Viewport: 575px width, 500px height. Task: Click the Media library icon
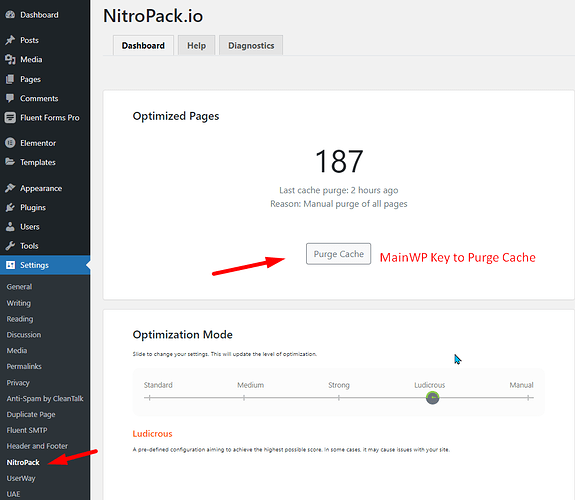tap(10, 59)
